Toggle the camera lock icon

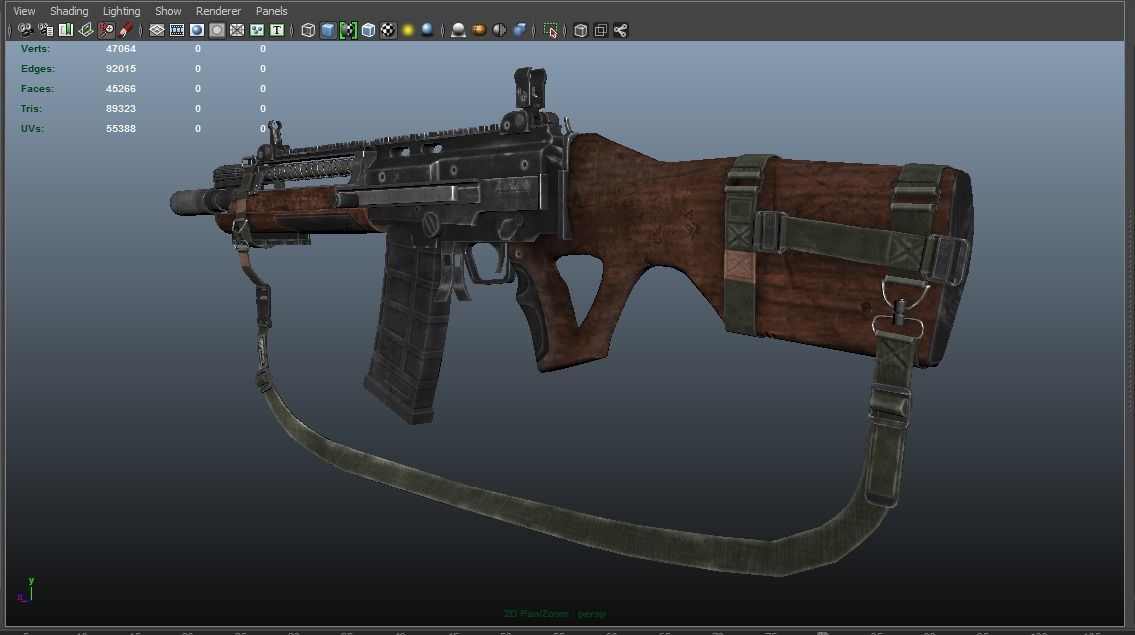[44, 30]
